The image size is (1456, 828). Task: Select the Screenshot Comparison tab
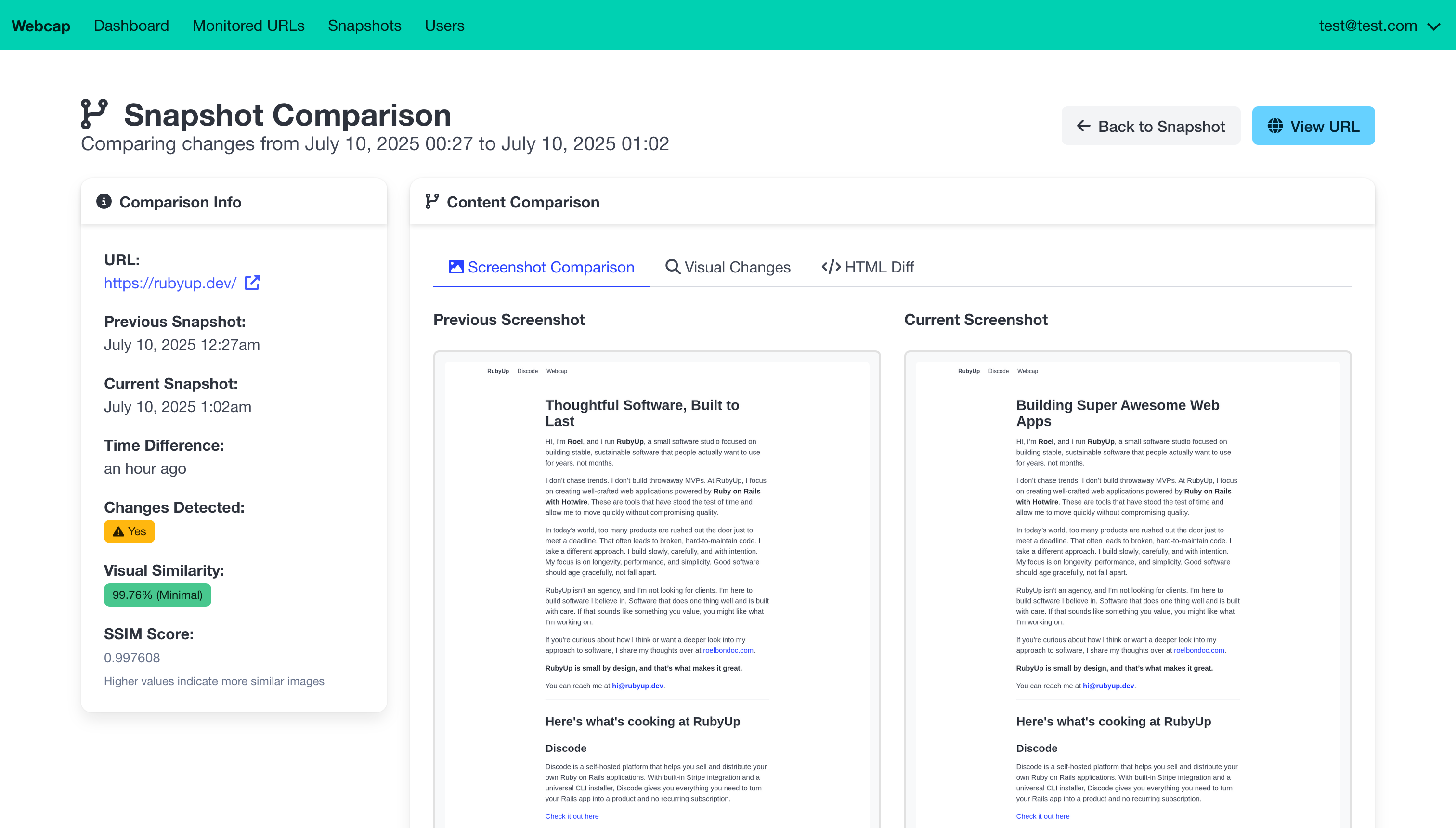click(x=542, y=267)
